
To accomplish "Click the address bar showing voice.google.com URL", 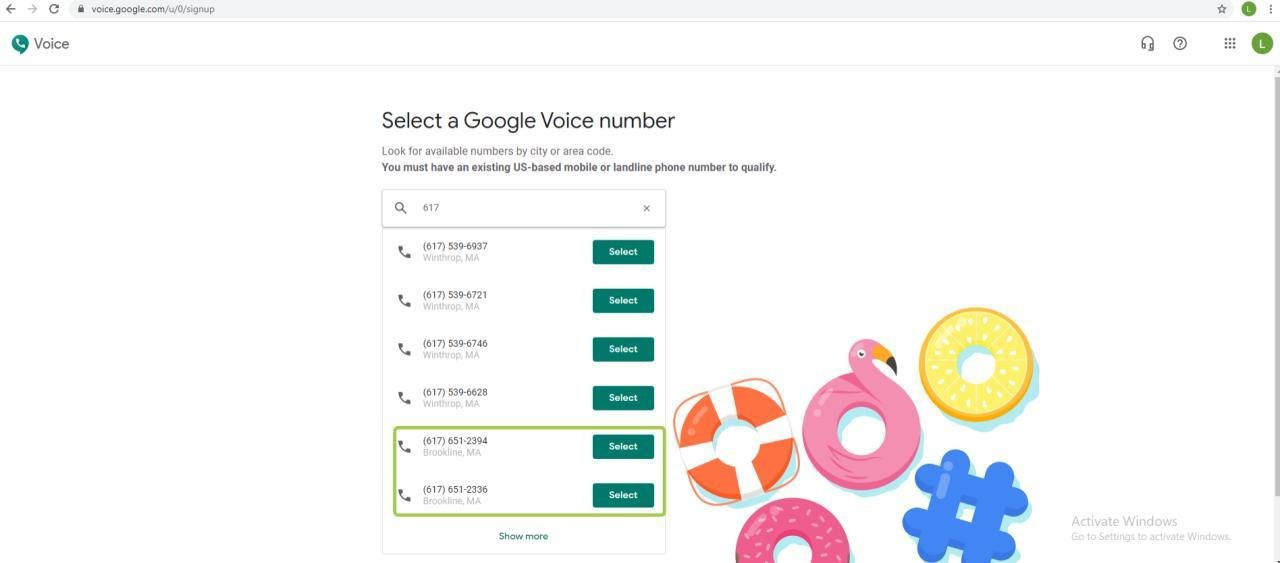I will click(x=640, y=9).
